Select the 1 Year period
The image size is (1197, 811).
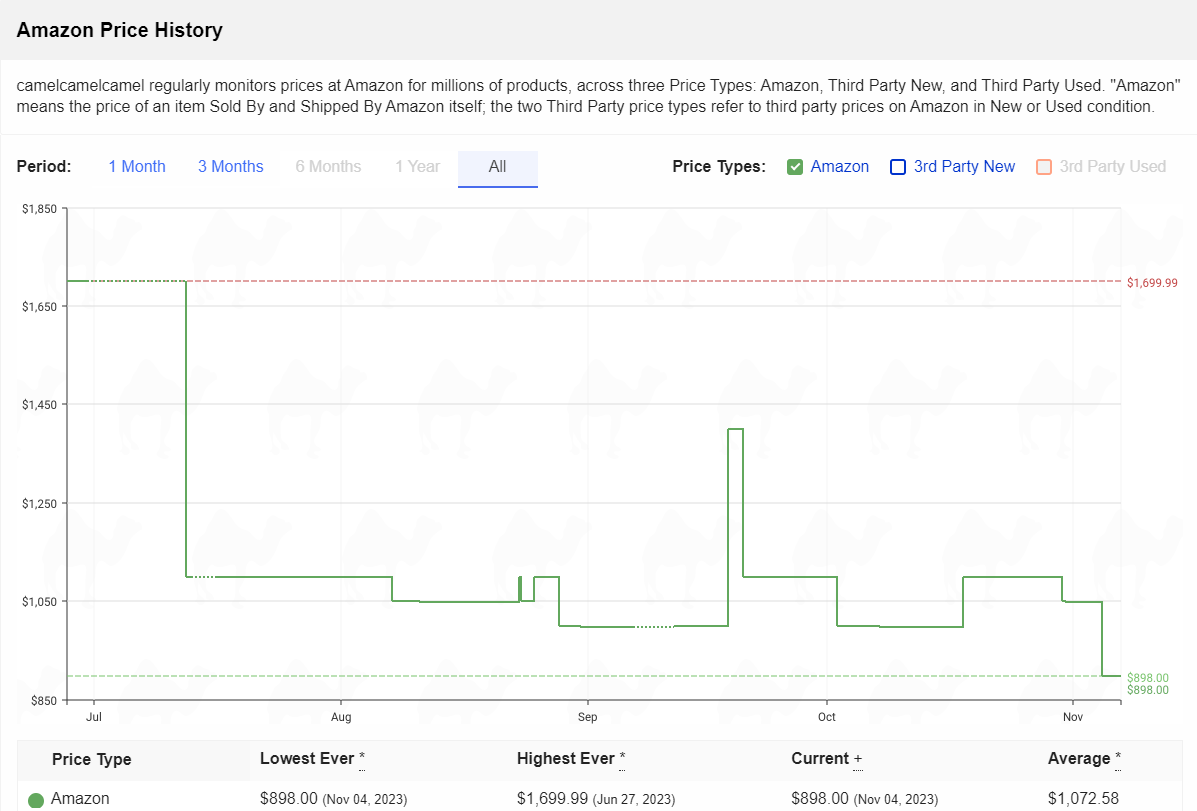pos(418,166)
